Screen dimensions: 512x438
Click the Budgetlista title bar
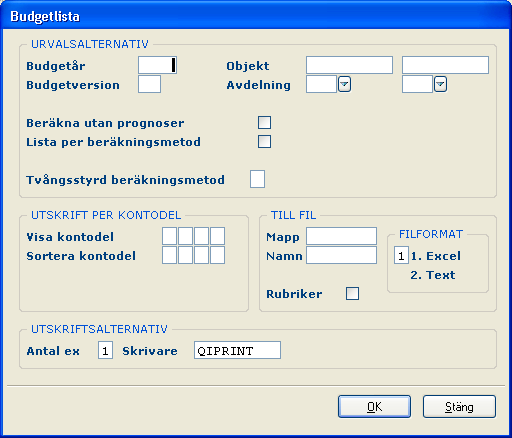pyautogui.click(x=256, y=16)
